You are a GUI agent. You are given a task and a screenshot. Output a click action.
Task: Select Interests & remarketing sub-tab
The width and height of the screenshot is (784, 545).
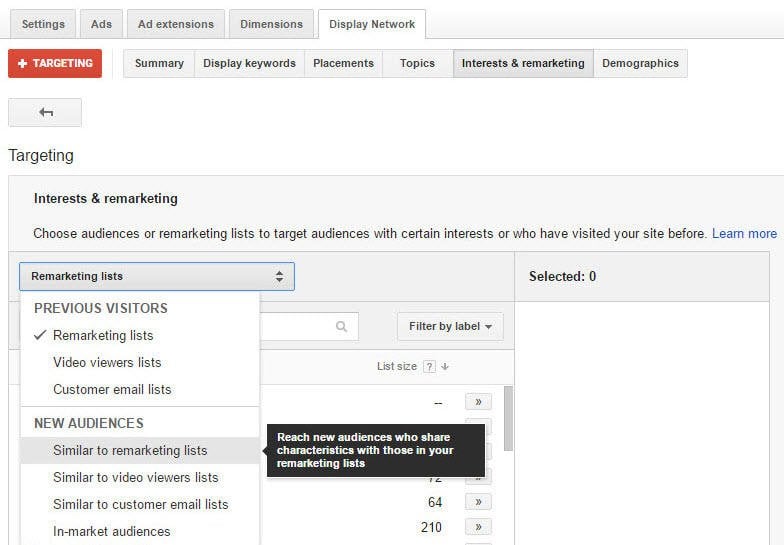click(x=523, y=64)
